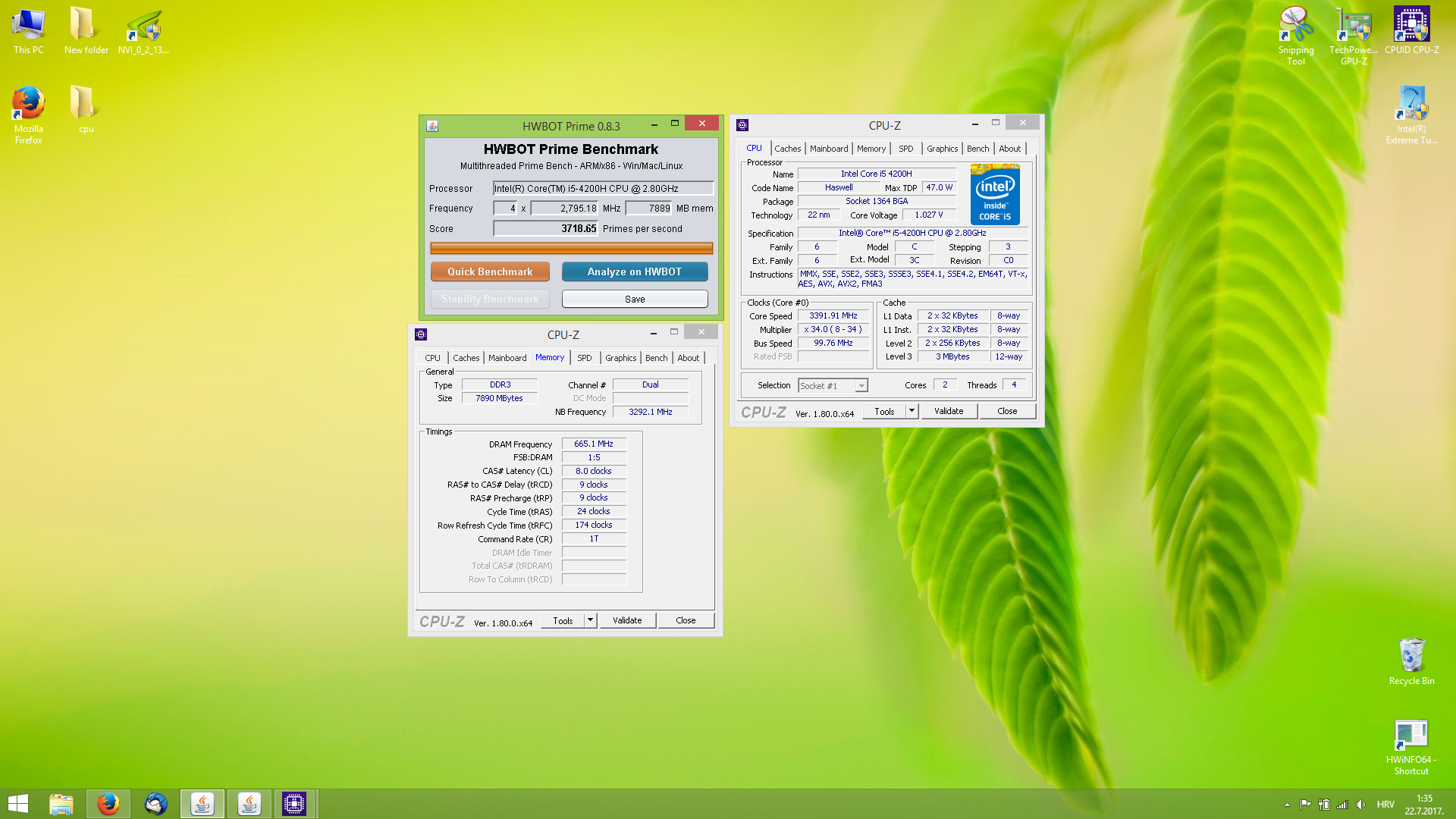Screen dimensions: 1456x819
Task: Show hidden system tray icons
Action: point(1287,805)
